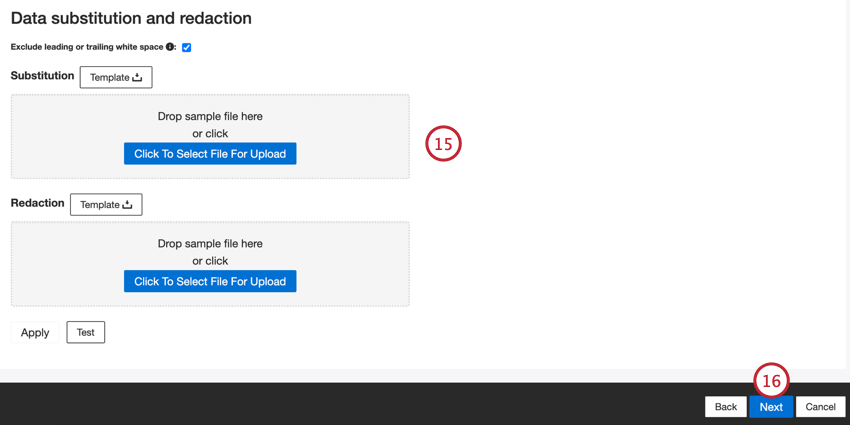The height and width of the screenshot is (425, 850).
Task: Proceed with the Next button
Action: [x=771, y=407]
